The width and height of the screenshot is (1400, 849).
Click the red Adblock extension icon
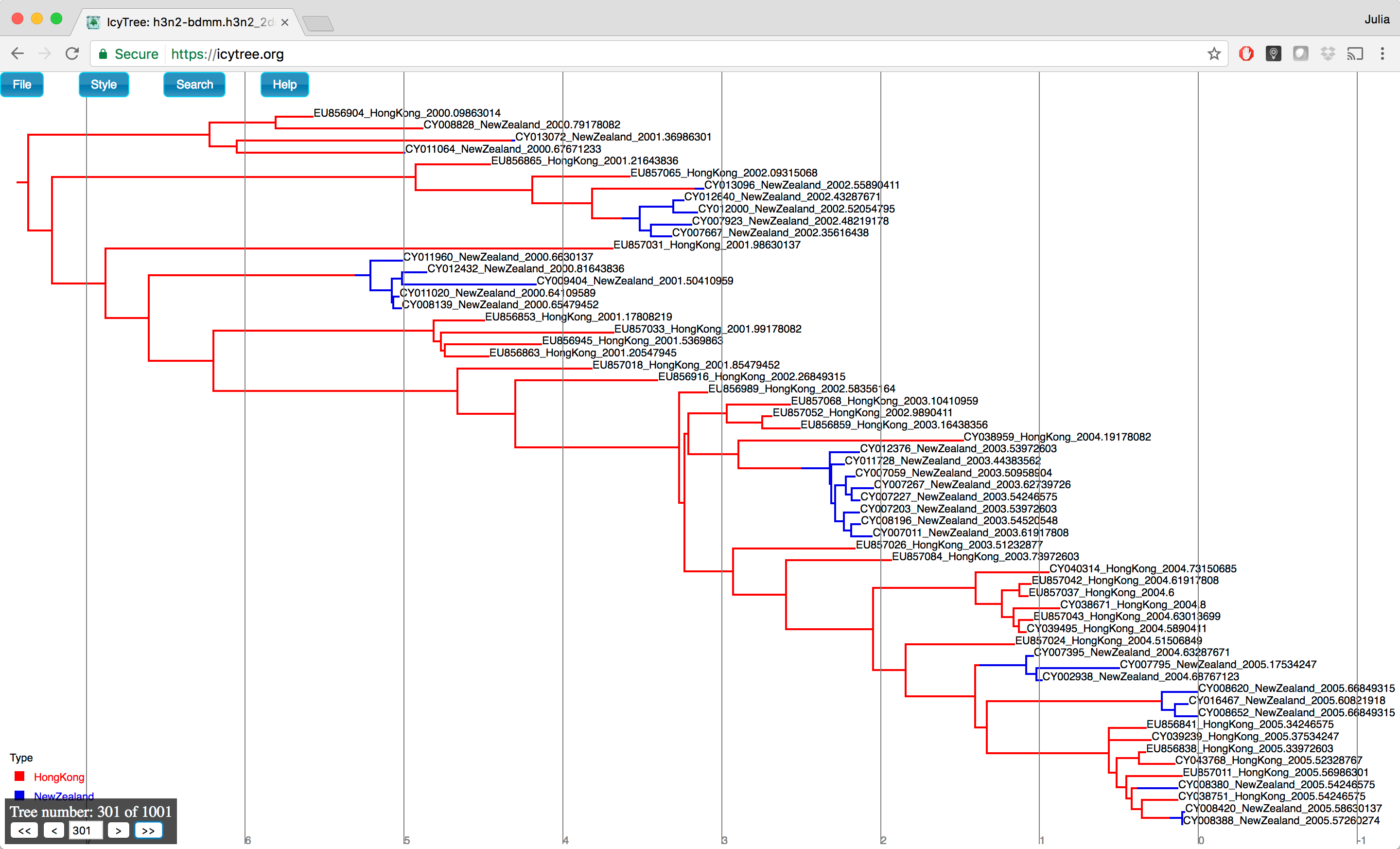click(1246, 53)
